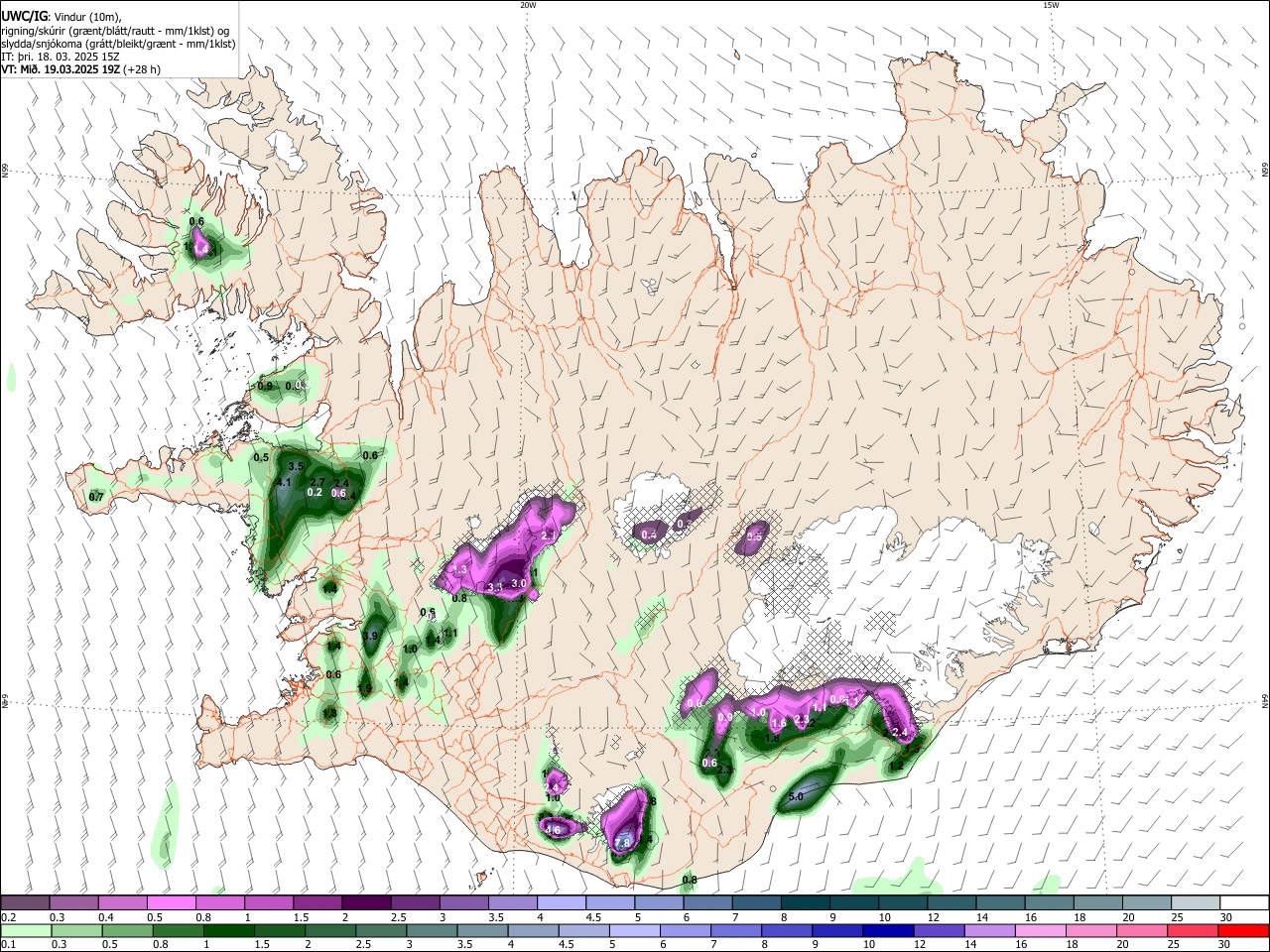Click the '2.3' precipitation value on the map
Screen dimensions: 1270x952
[x=724, y=770]
